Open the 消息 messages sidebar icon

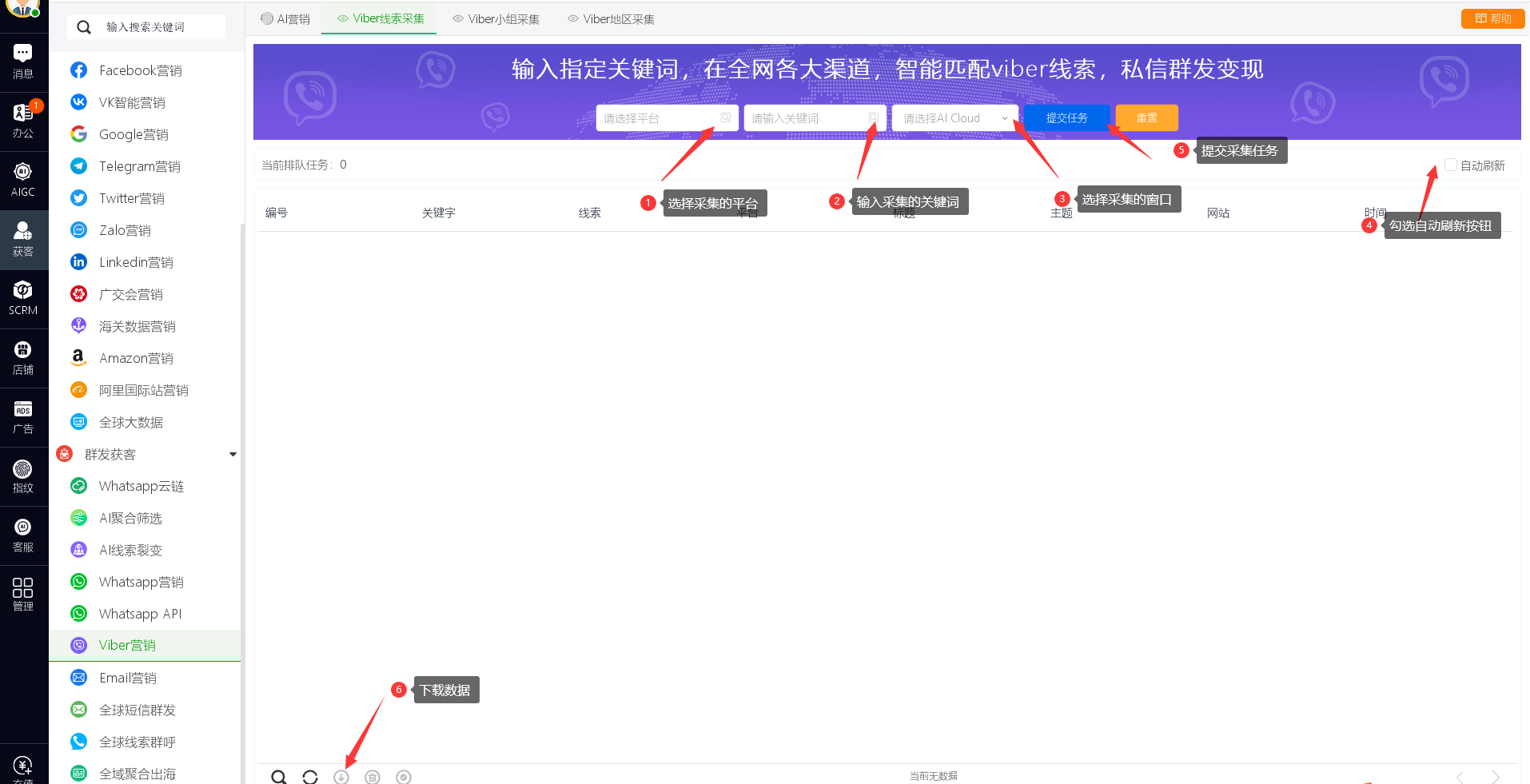[x=23, y=62]
